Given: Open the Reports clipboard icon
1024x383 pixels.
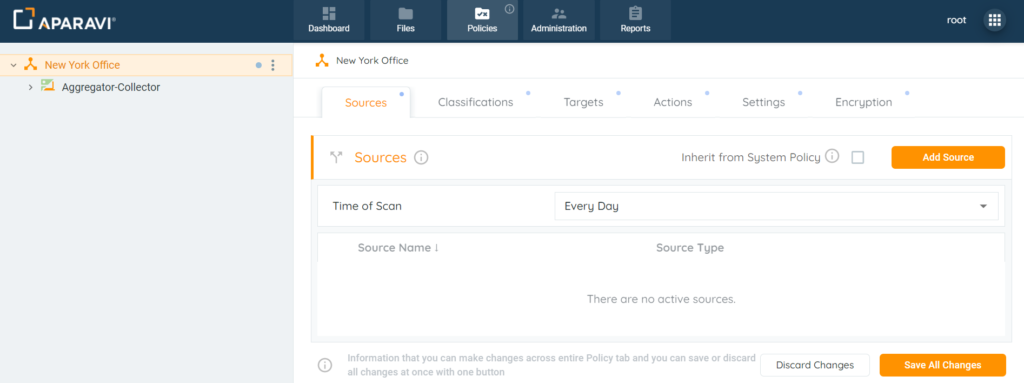Looking at the screenshot, I should point(635,14).
